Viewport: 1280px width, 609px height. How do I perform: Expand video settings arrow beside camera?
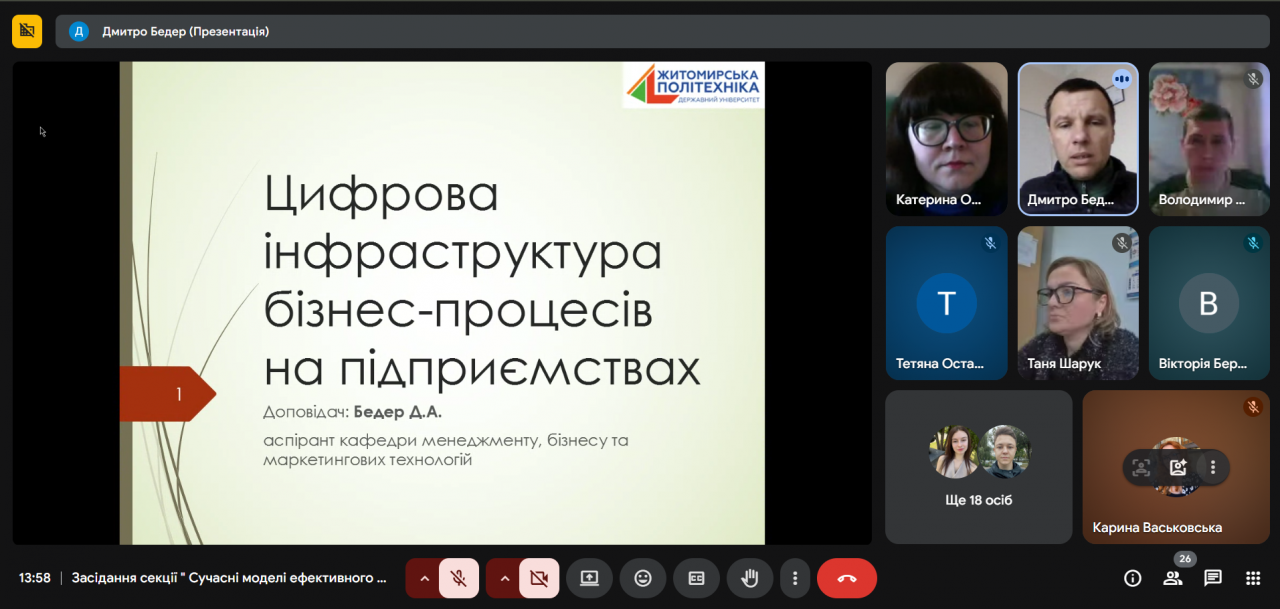pos(504,578)
